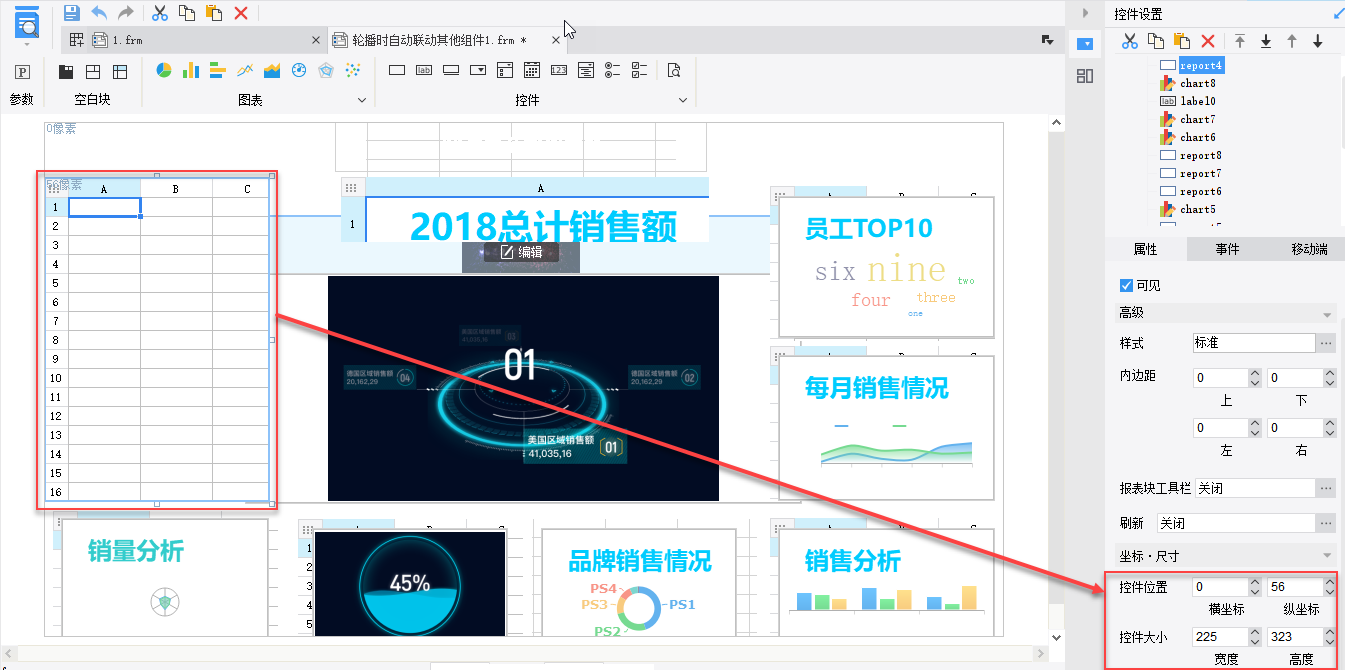Paste using the main toolbar clipboard icon
Image resolution: width=1345 pixels, height=670 pixels.
[213, 13]
